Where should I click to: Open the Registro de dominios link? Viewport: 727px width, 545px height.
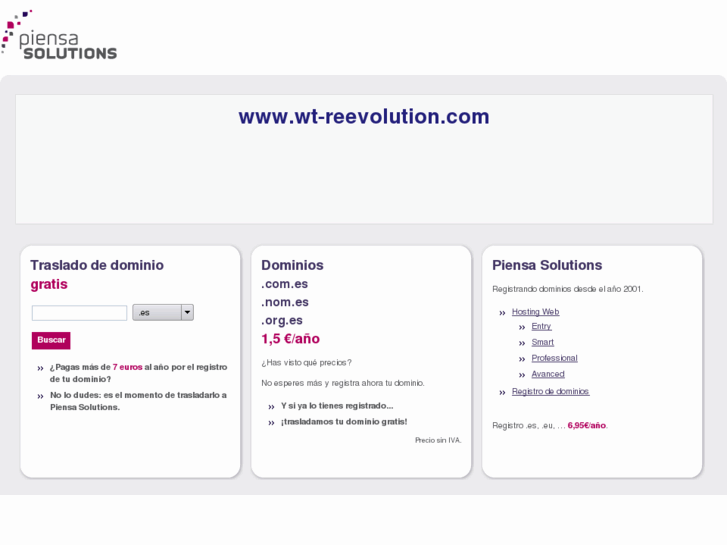coord(550,391)
